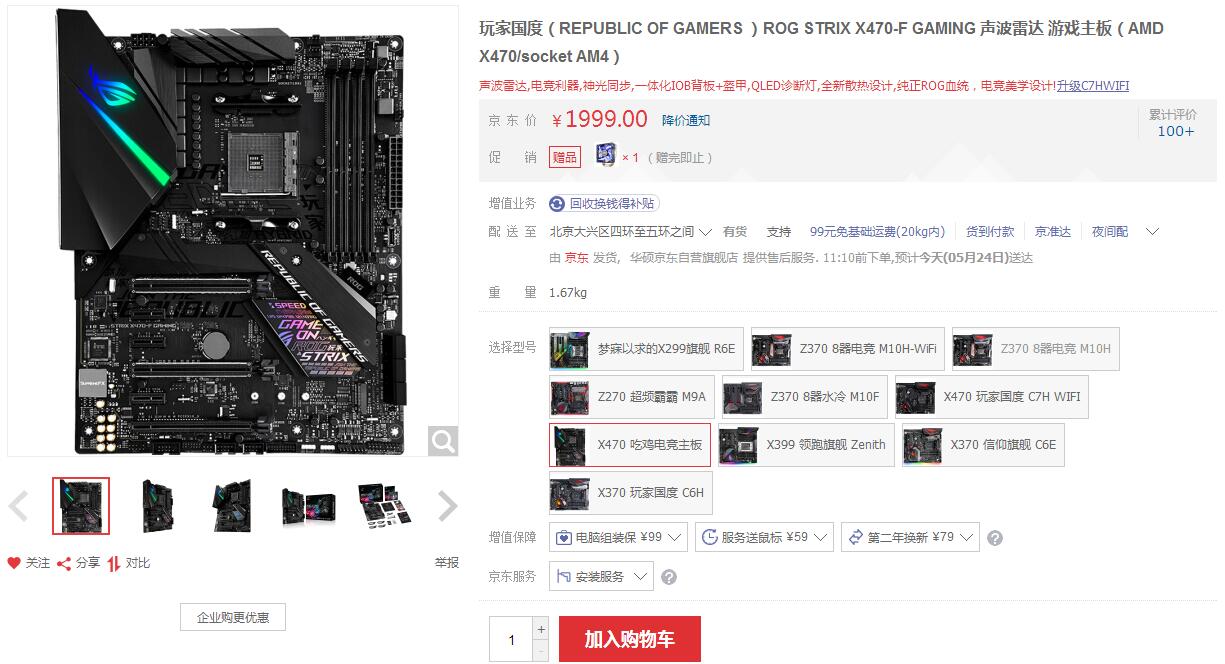Open delivery address 北京大兴区 dropdown
The image size is (1225, 664).
pyautogui.click(x=630, y=232)
